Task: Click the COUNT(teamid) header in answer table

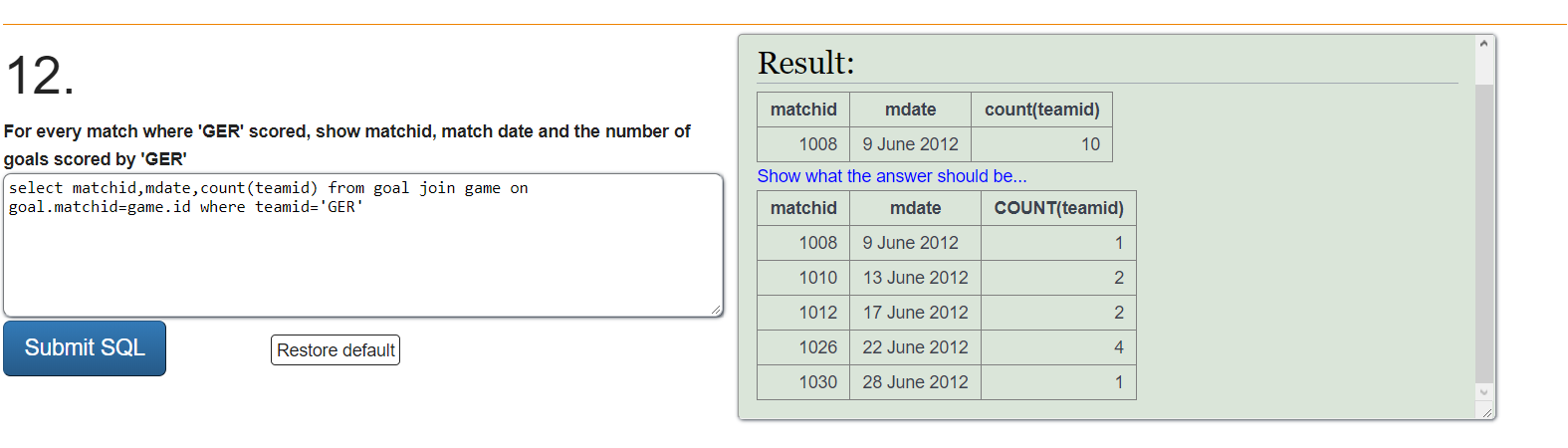Action: click(x=1058, y=208)
